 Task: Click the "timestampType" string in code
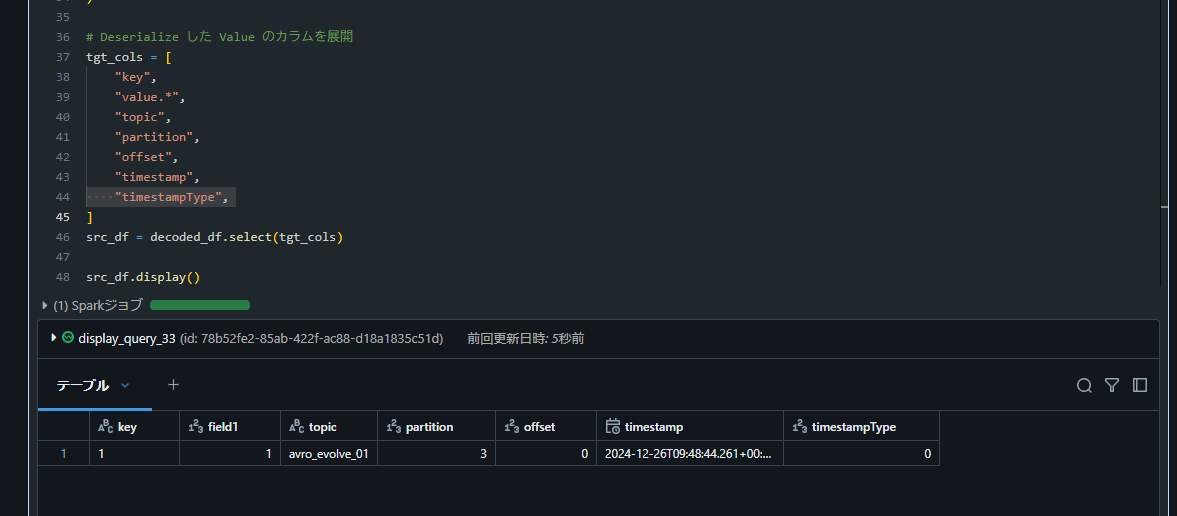[x=171, y=197]
